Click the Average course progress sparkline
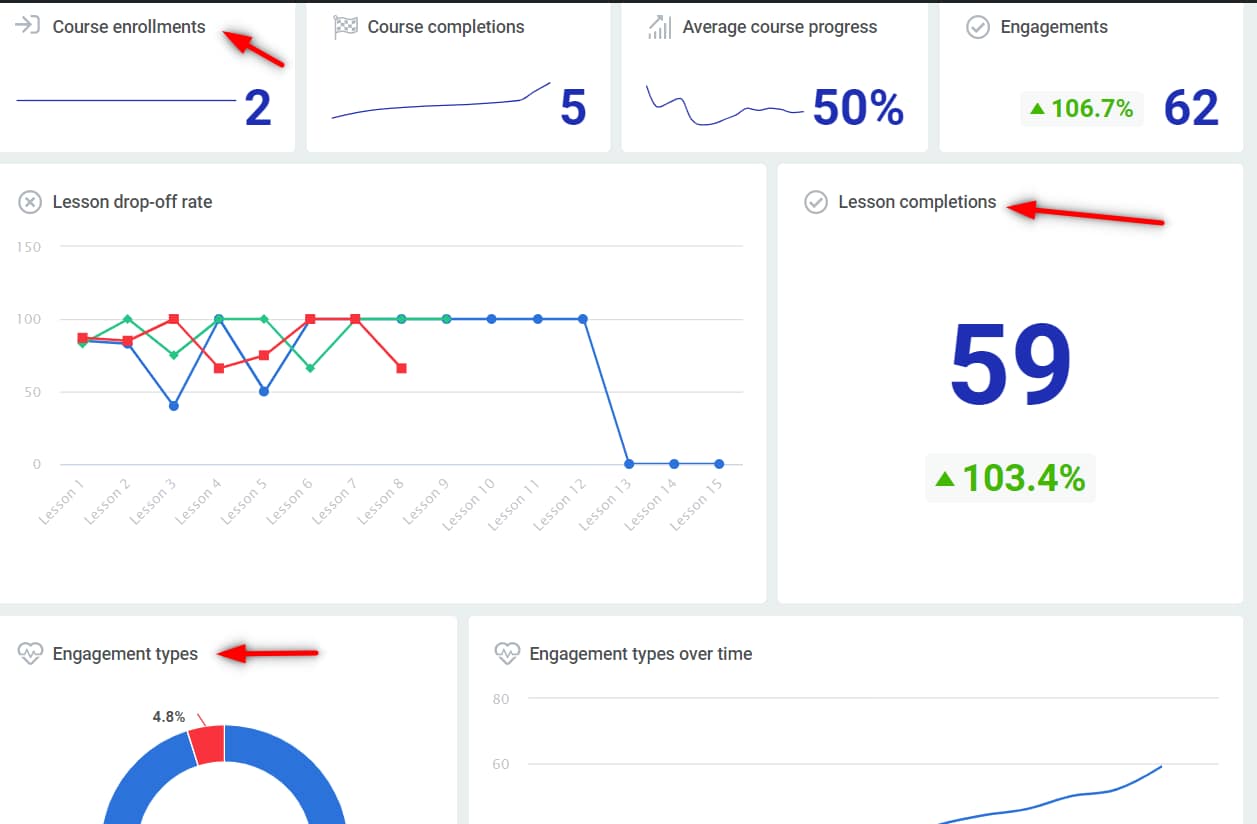The image size is (1257, 824). pyautogui.click(x=725, y=105)
